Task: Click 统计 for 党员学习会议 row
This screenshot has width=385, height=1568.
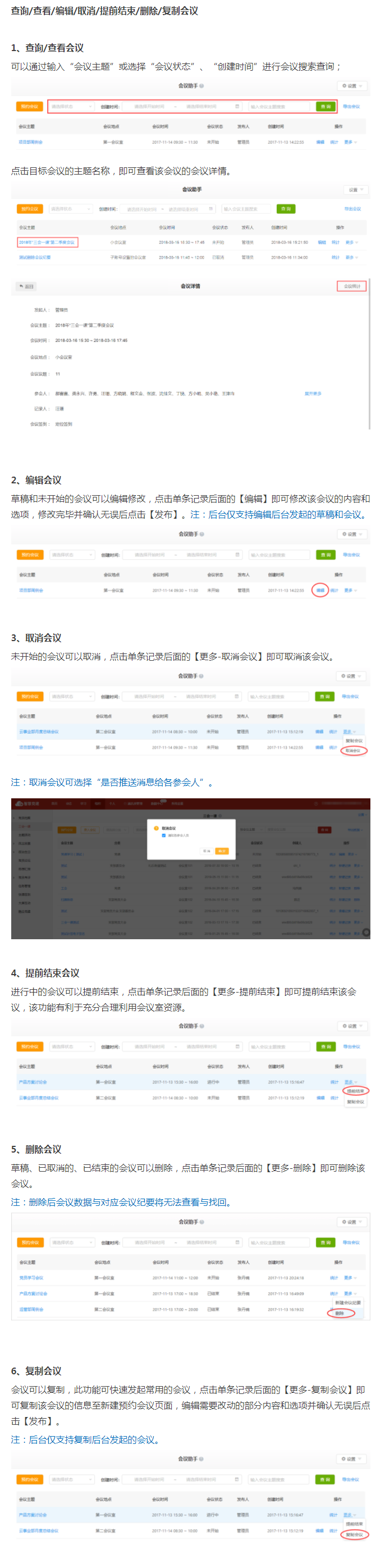Action: pos(334,1278)
